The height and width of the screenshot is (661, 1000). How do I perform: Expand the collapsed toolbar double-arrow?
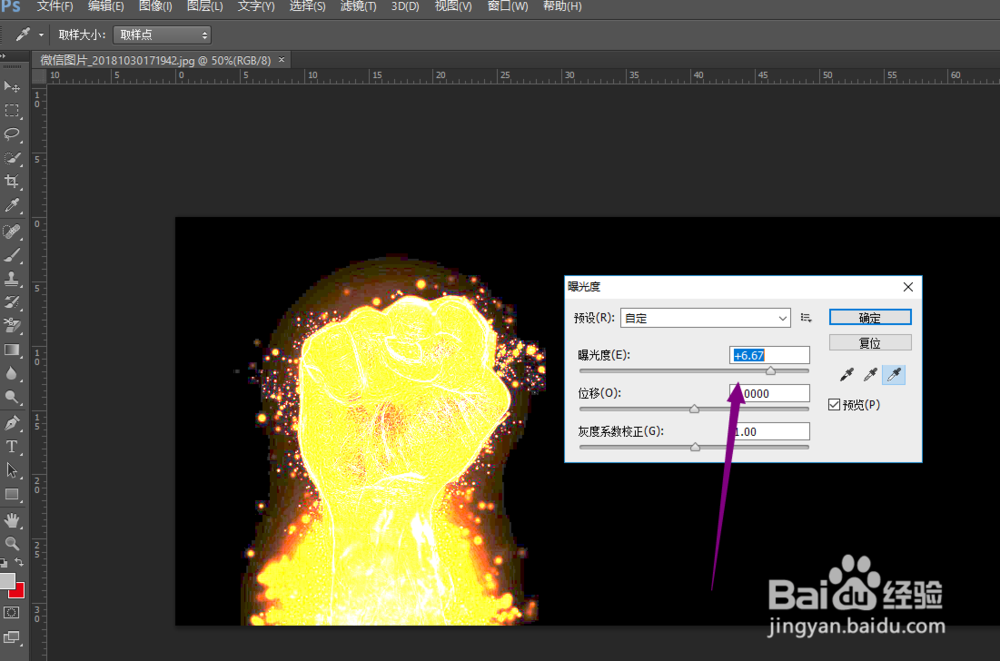pos(3,56)
